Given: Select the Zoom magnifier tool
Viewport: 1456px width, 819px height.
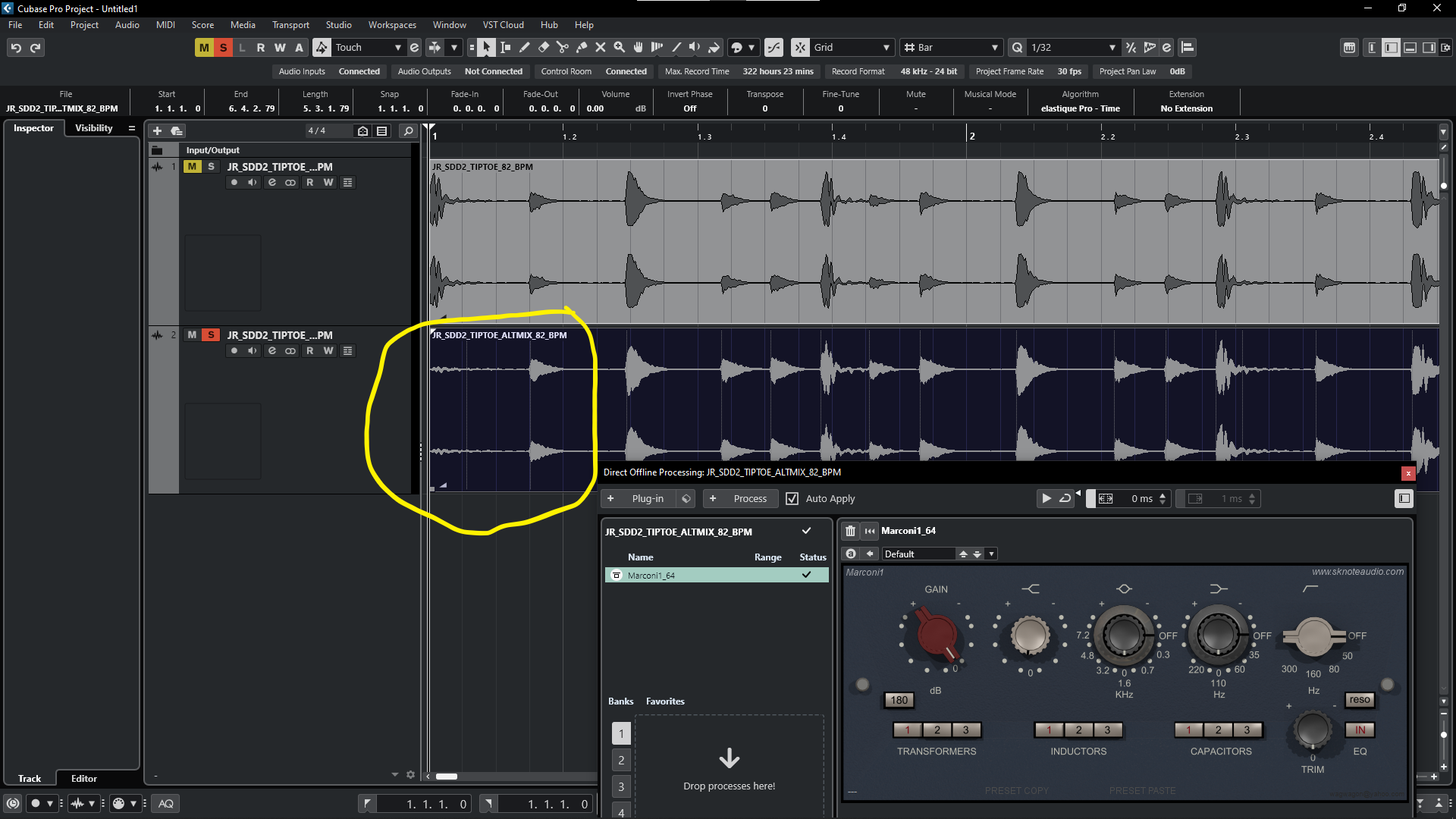Looking at the screenshot, I should click(620, 48).
